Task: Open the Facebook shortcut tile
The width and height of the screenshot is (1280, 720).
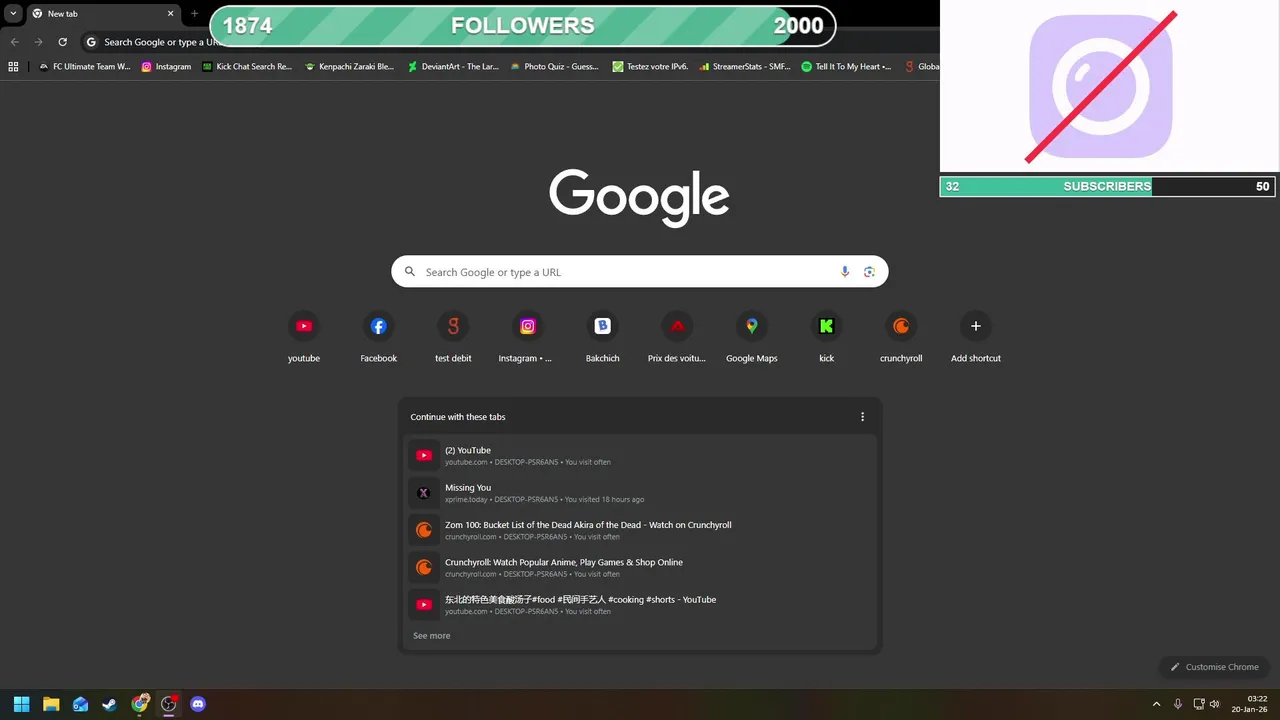Action: coord(379,337)
